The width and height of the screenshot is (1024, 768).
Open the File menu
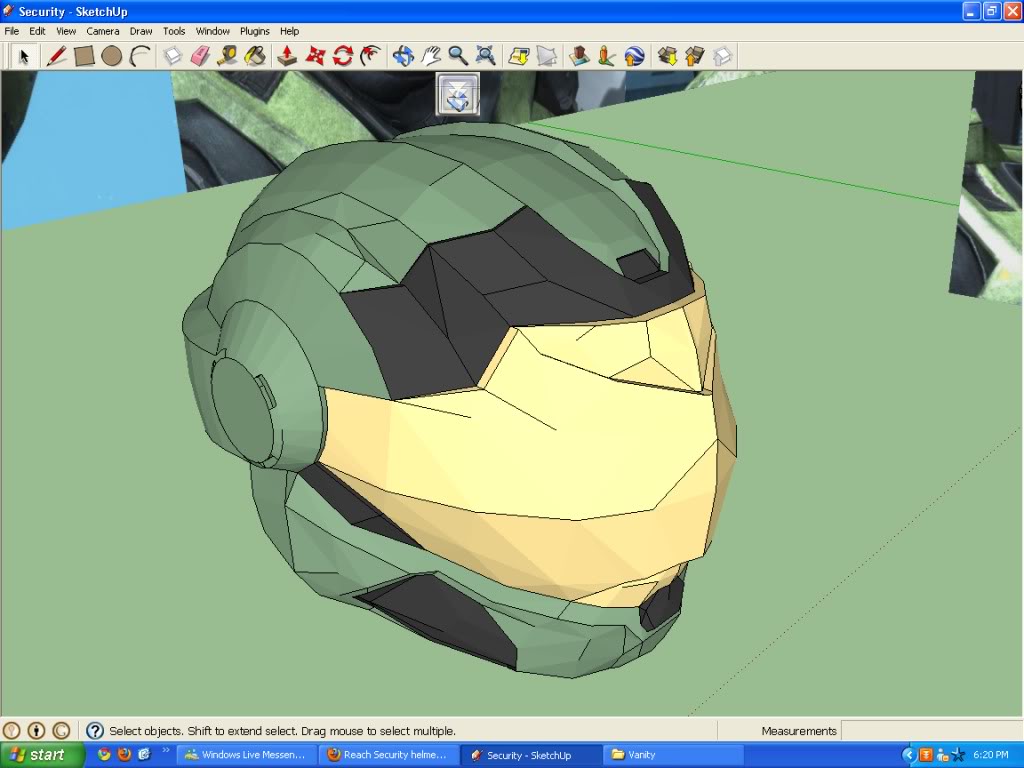click(x=12, y=31)
